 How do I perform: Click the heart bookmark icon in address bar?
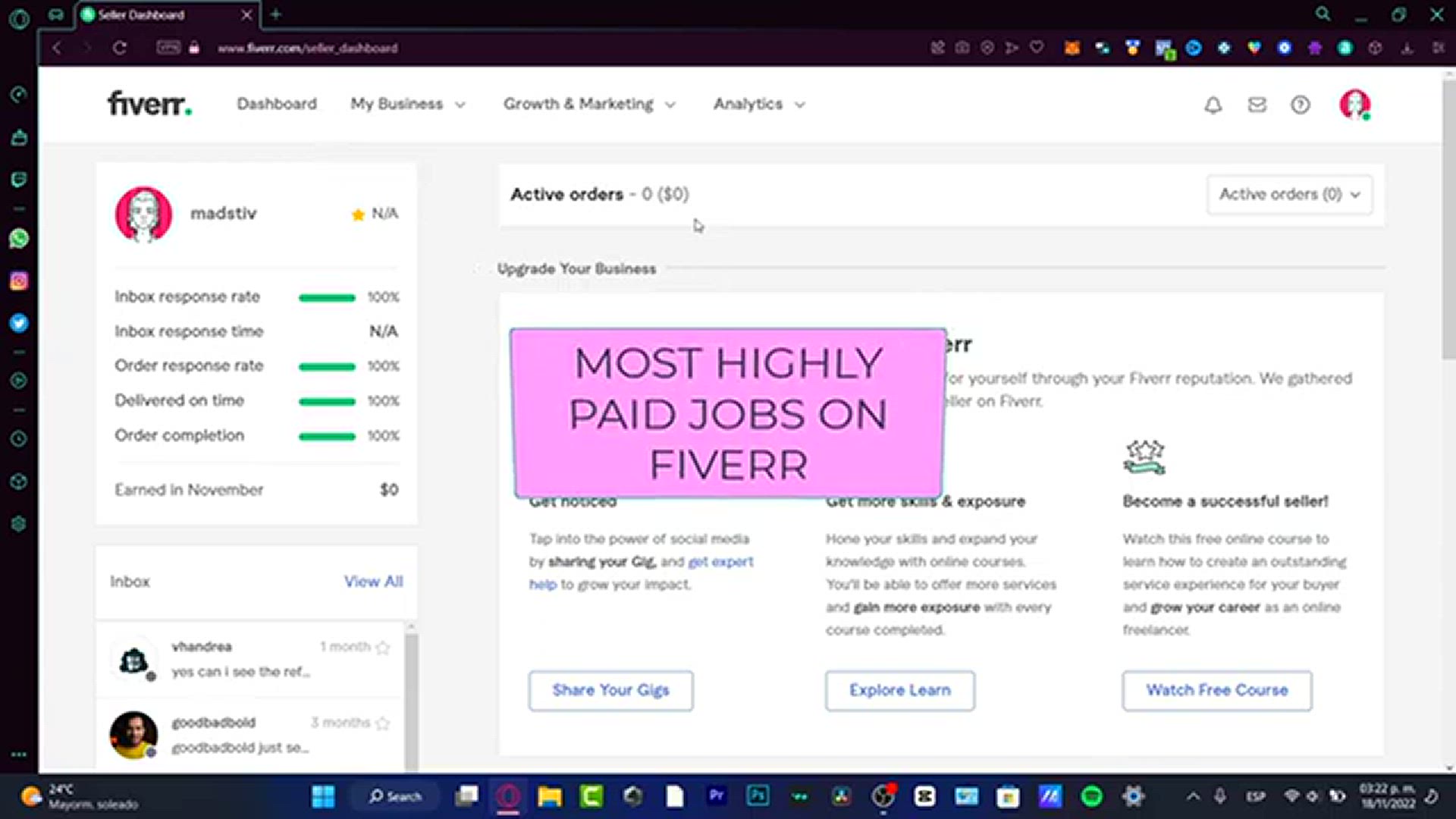[1037, 48]
